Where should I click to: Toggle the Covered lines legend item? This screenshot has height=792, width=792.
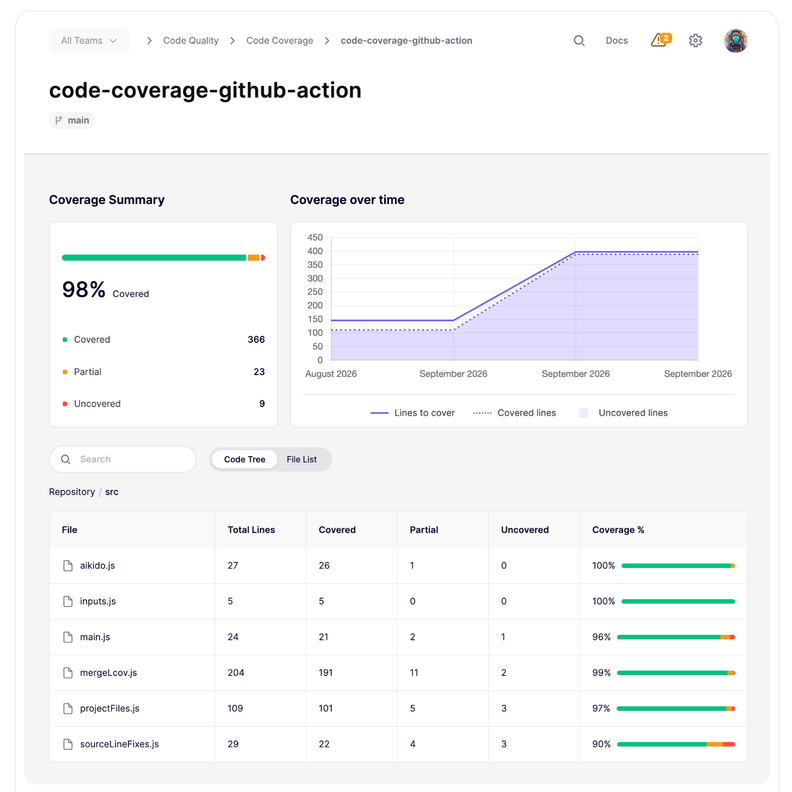pos(515,413)
